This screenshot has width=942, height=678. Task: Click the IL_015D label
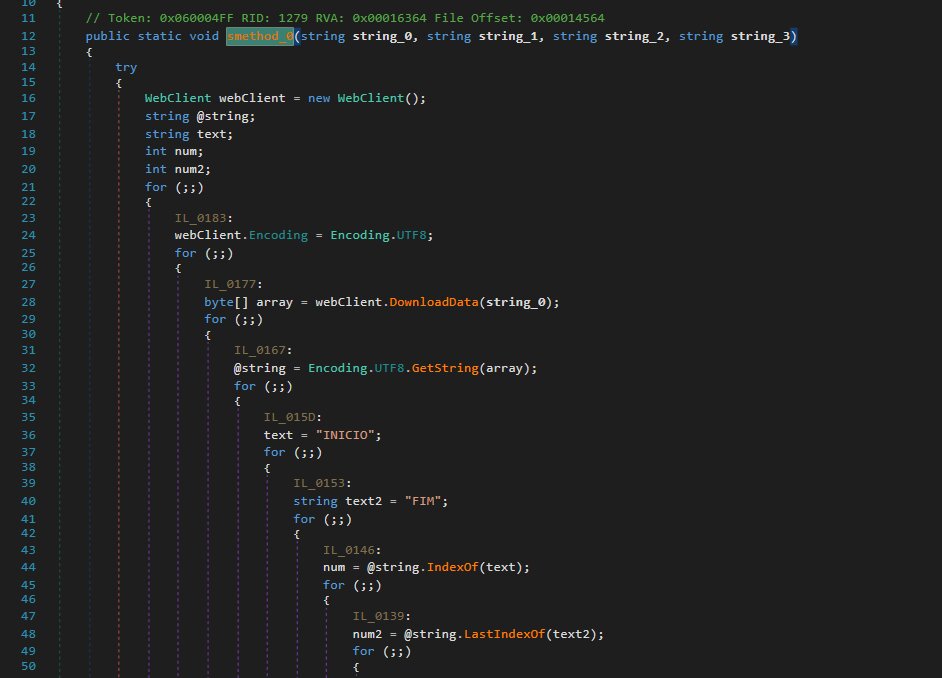point(292,417)
